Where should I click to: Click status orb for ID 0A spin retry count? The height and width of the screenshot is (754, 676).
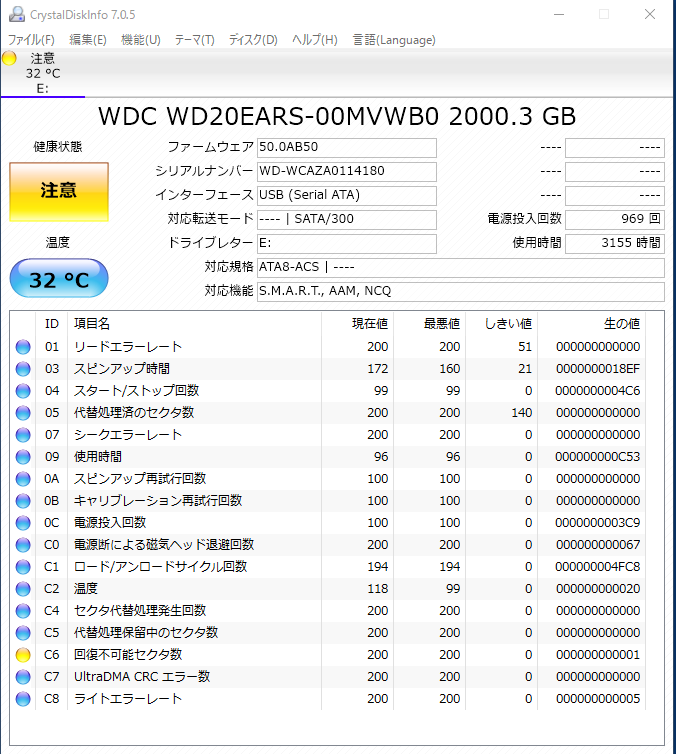coord(23,479)
